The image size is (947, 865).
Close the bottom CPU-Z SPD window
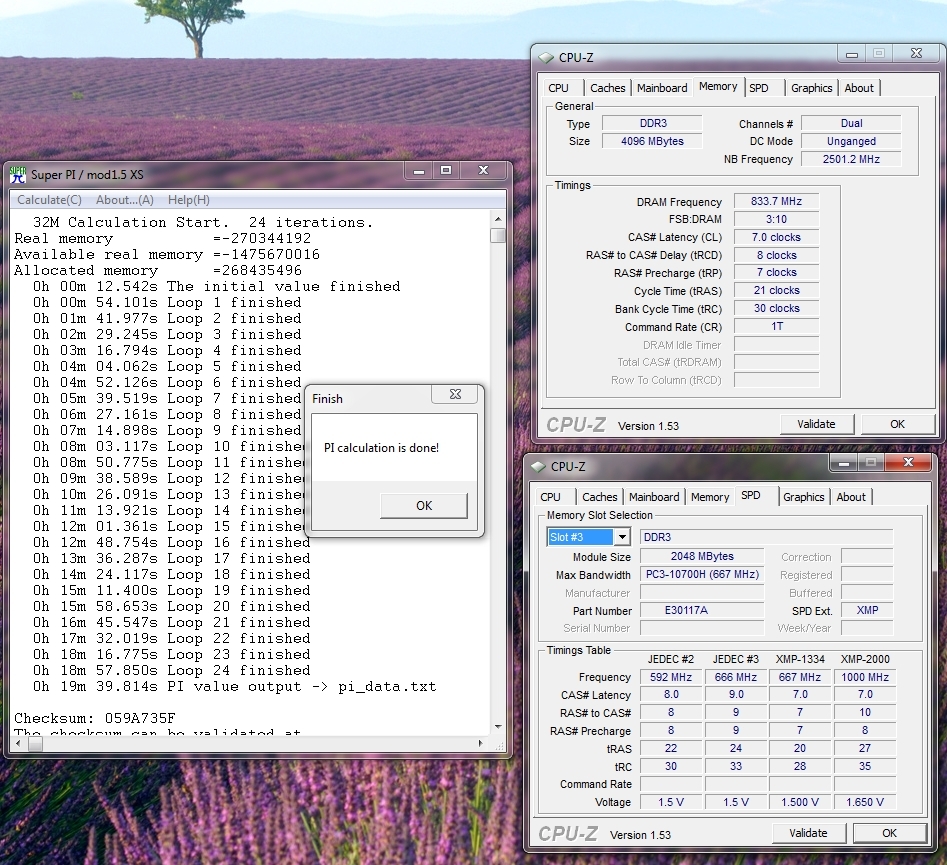coord(909,463)
